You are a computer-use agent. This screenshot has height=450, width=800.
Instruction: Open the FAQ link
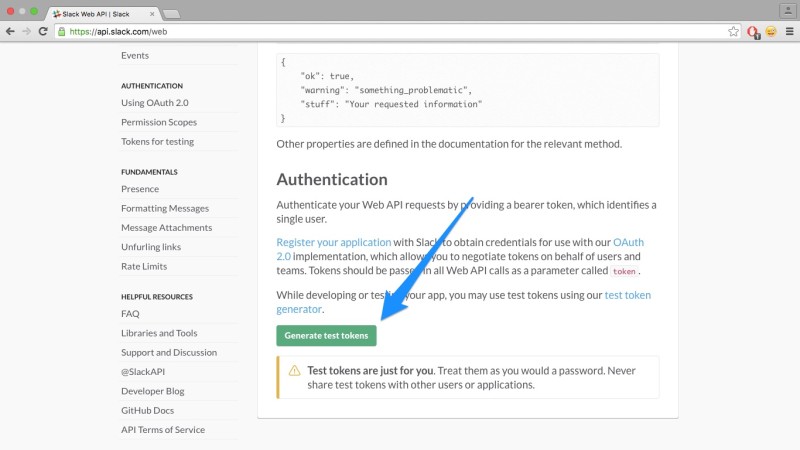coord(130,314)
